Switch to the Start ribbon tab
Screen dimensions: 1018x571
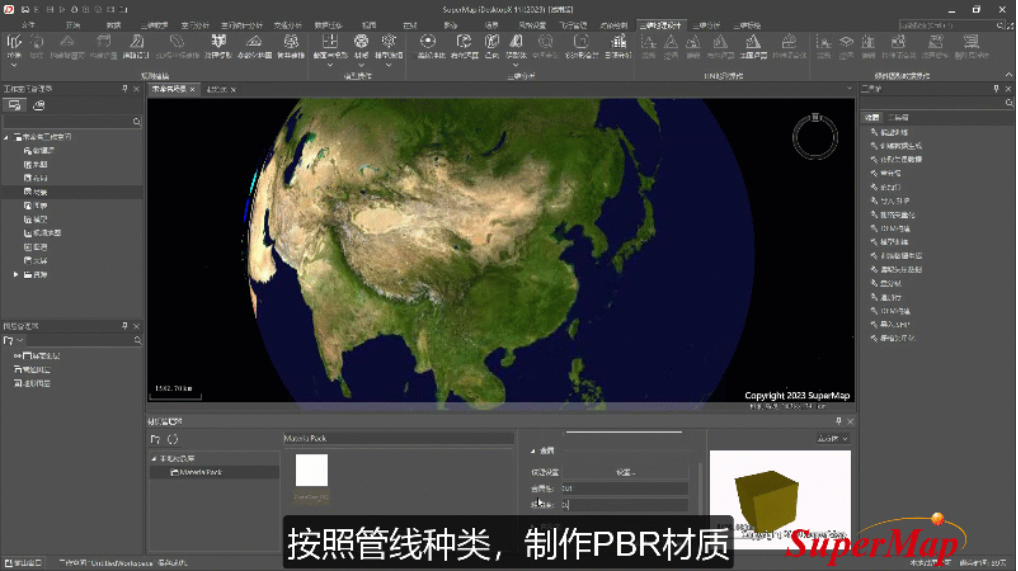(x=73, y=25)
